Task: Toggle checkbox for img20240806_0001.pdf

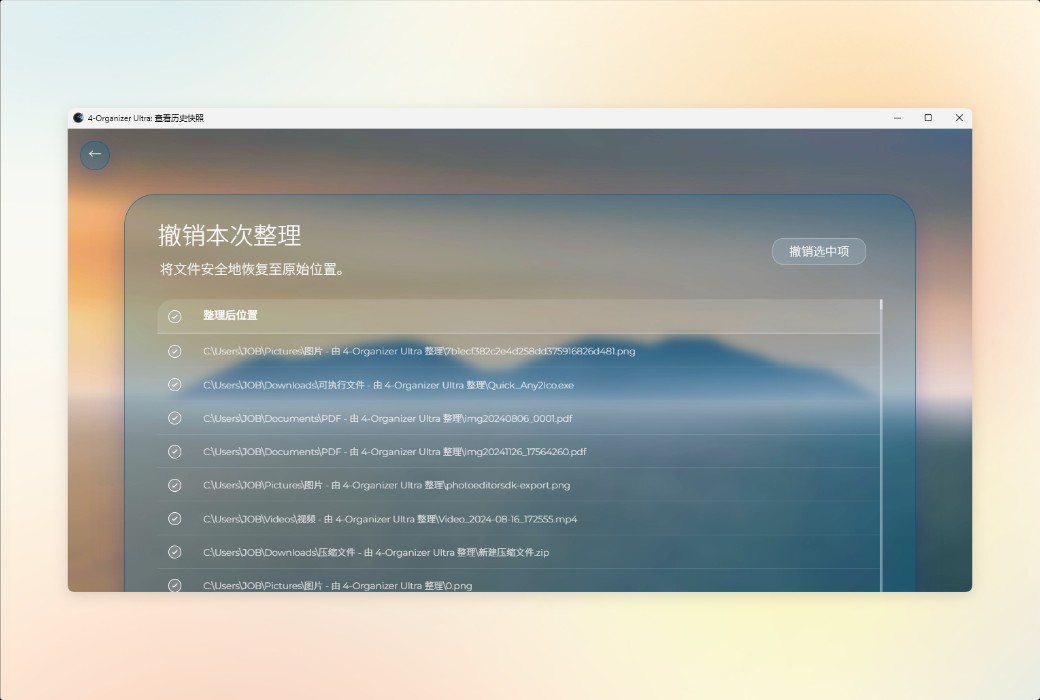Action: tap(174, 418)
